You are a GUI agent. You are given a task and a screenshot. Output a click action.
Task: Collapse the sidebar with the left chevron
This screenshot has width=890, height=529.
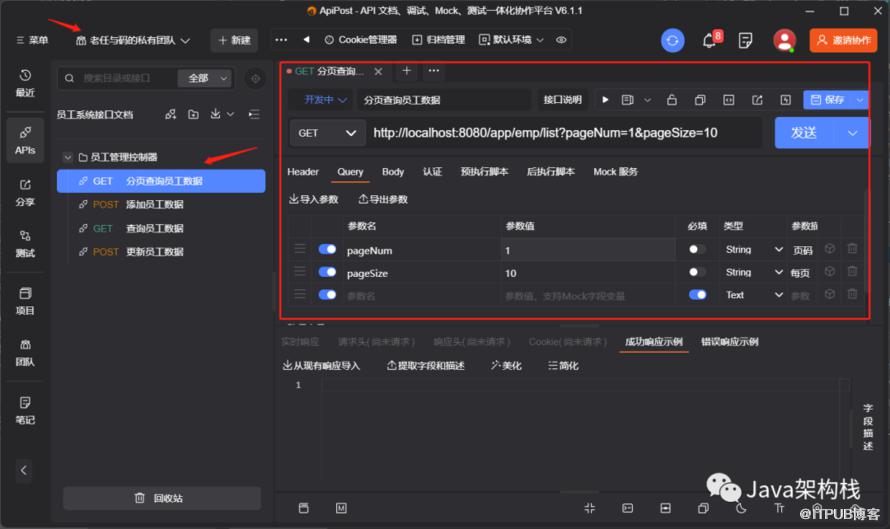pos(24,470)
